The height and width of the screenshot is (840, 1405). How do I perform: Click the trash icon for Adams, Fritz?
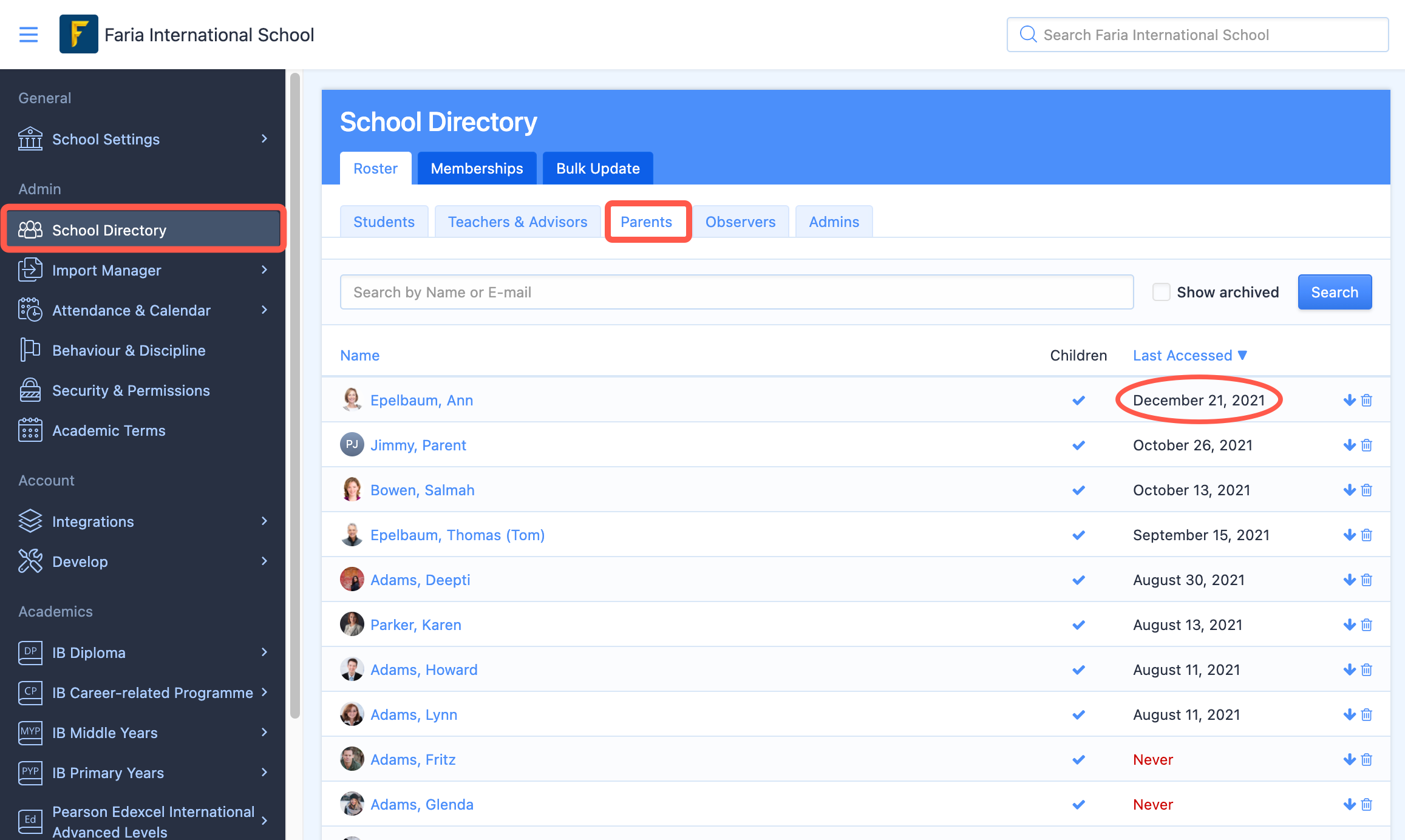click(1367, 759)
